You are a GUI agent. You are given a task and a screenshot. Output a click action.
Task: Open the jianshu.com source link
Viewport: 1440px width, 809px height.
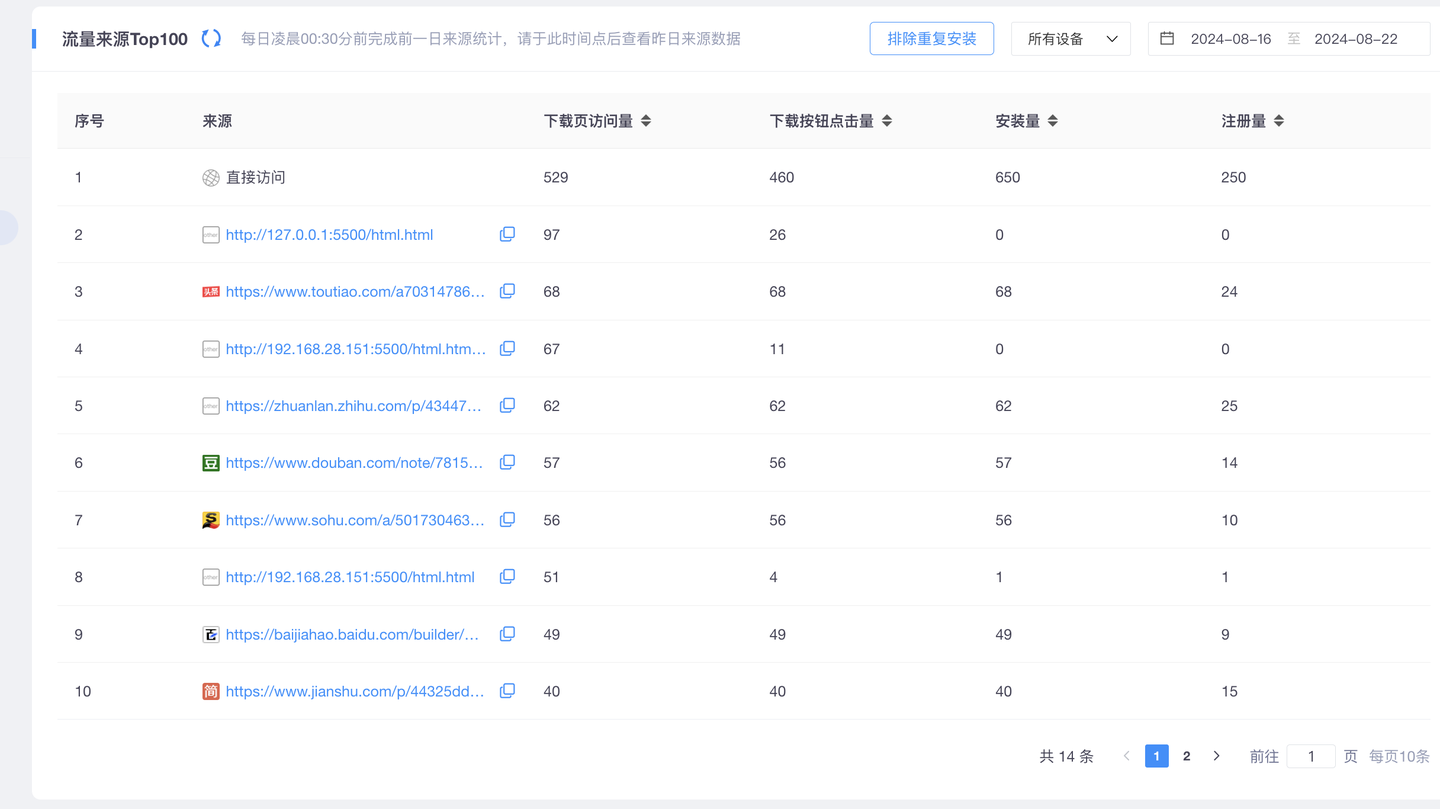point(355,691)
